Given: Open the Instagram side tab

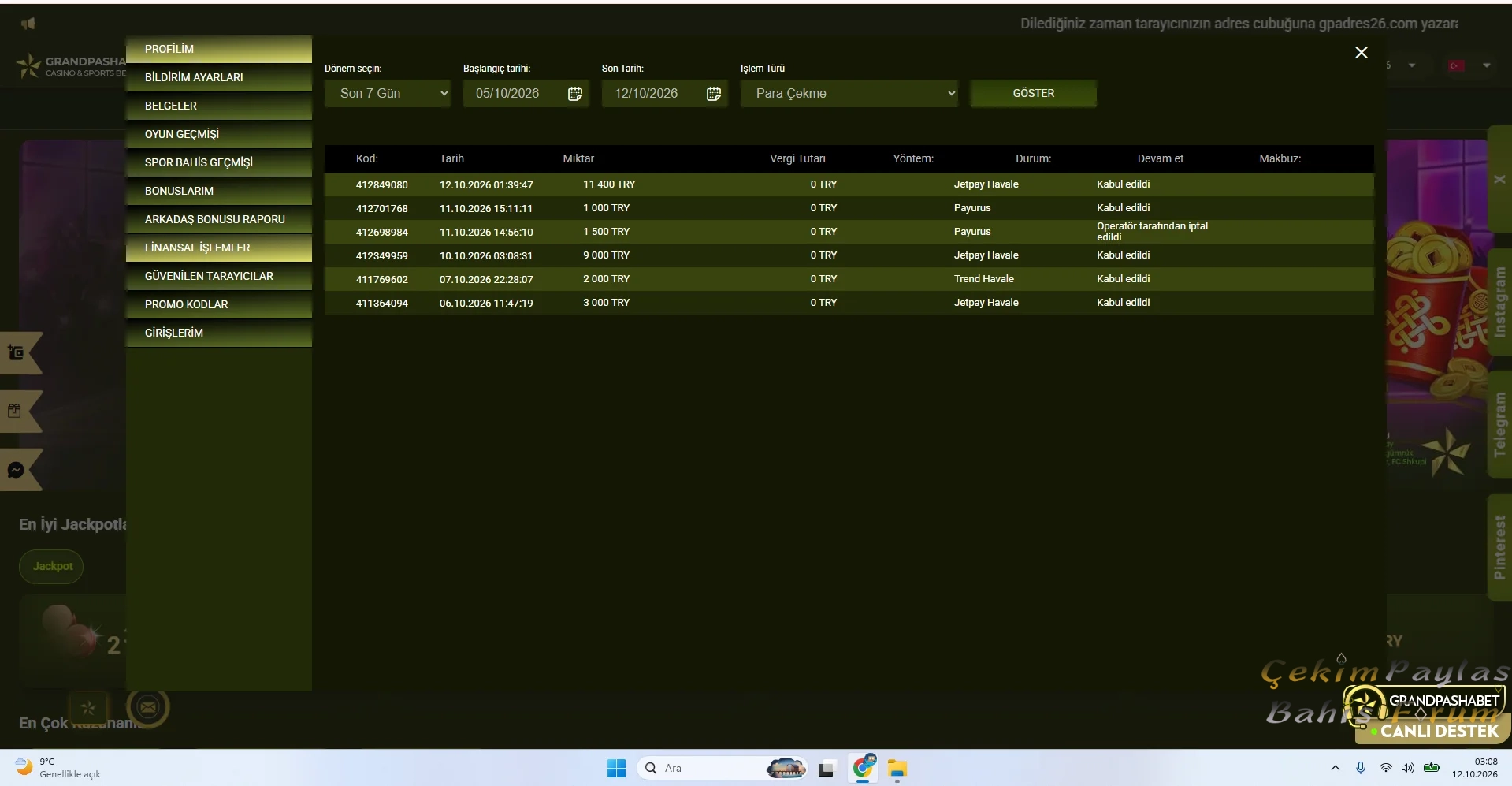Looking at the screenshot, I should (x=1499, y=302).
